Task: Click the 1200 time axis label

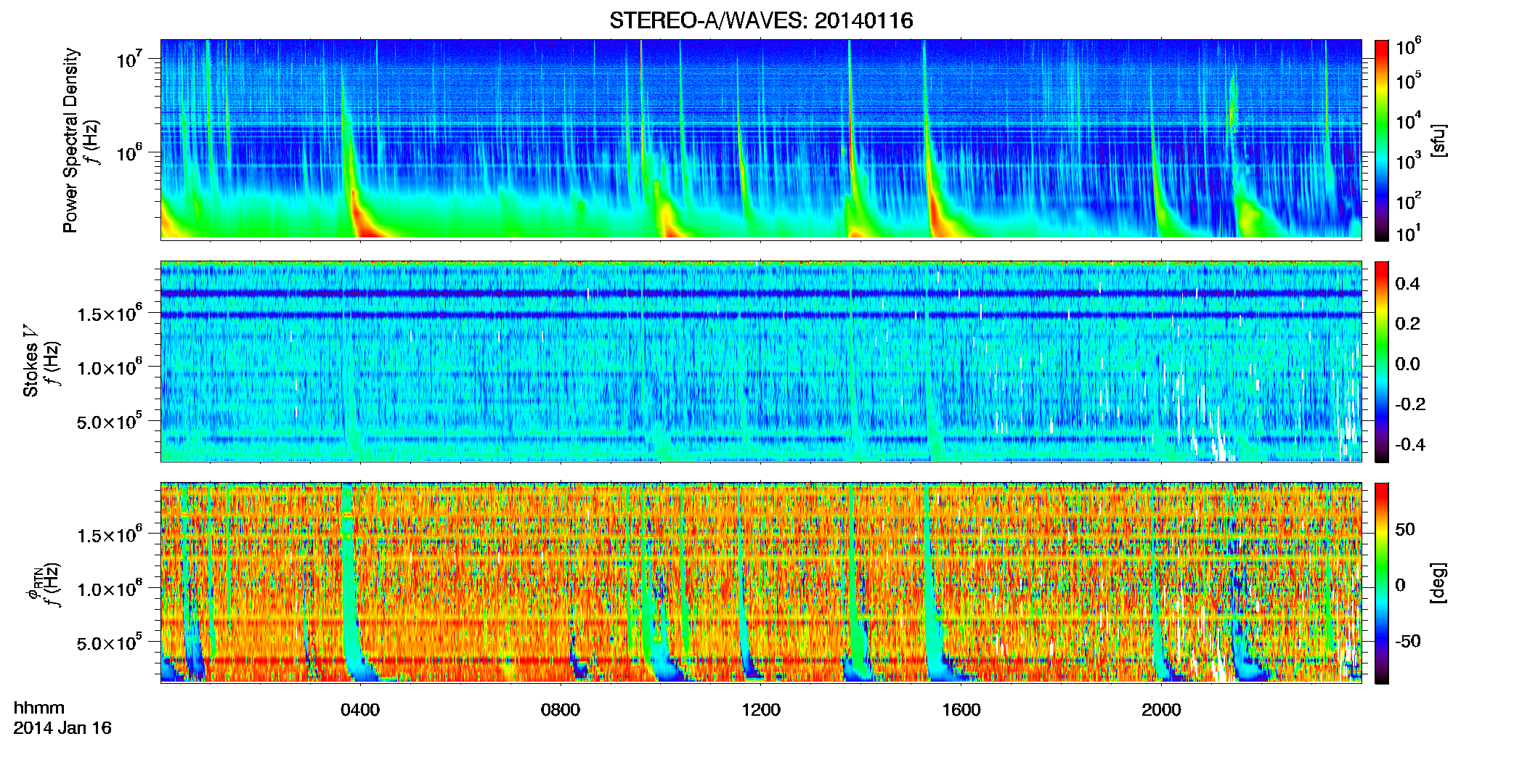Action: [x=761, y=710]
